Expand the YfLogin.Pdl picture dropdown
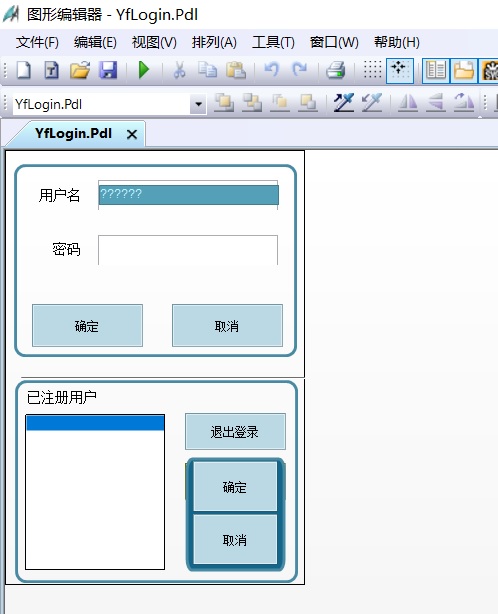498x614 pixels. [198, 104]
